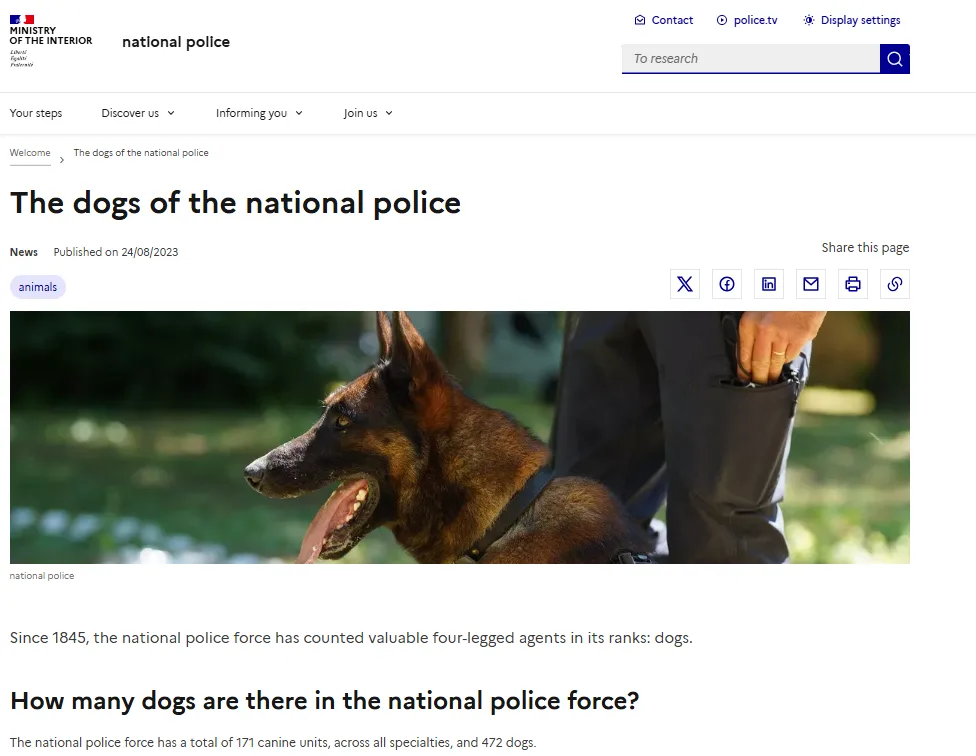Open the Your steps menu item
This screenshot has width=976, height=756.
[35, 113]
